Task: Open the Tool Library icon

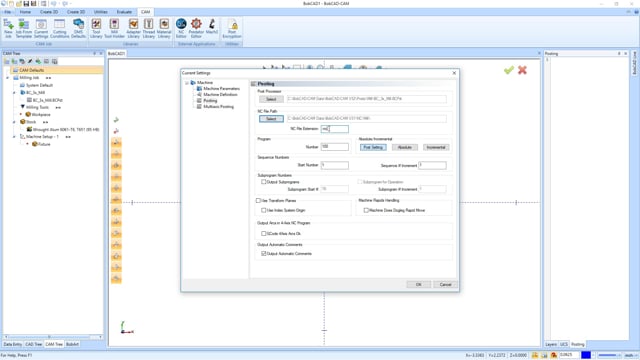Action: tap(96, 29)
